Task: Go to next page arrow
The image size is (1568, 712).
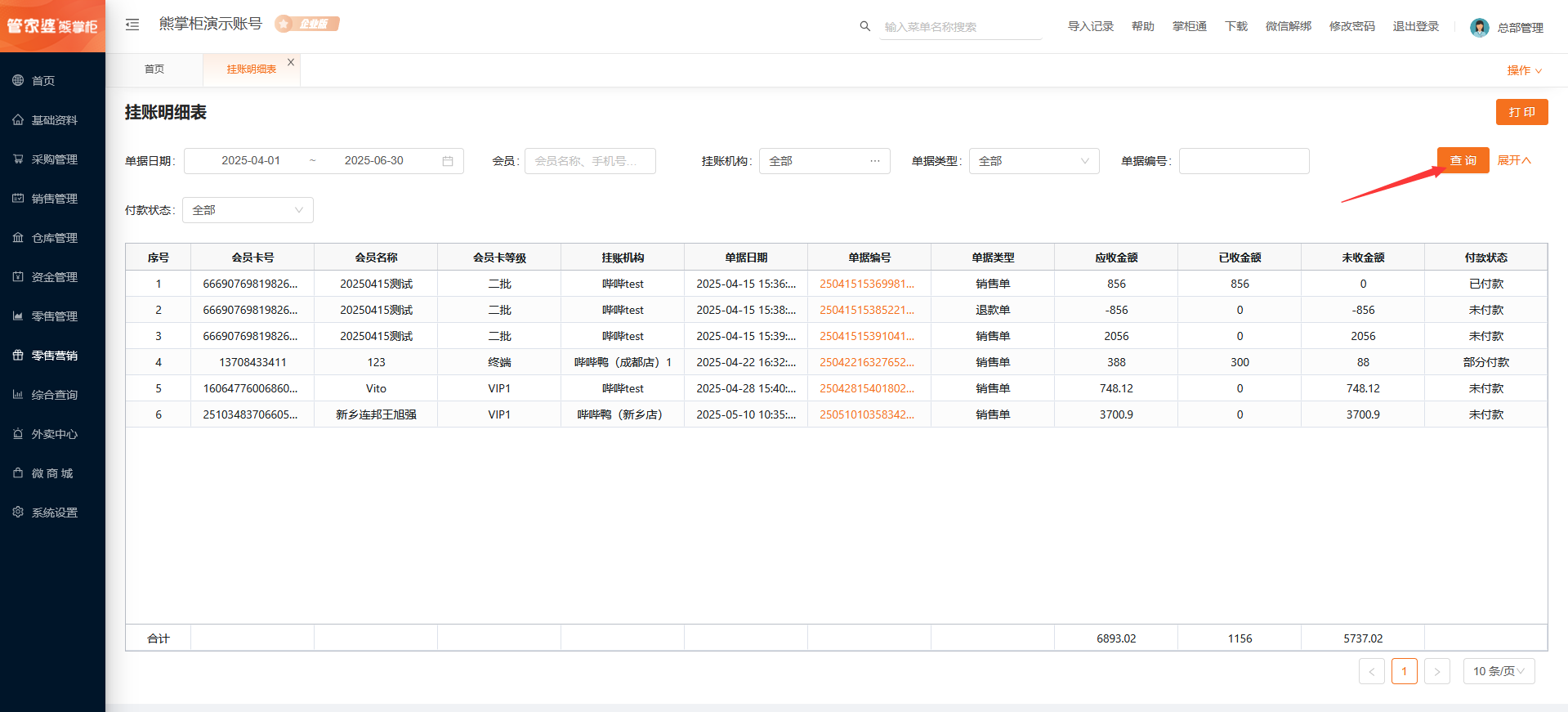Action: click(x=1437, y=671)
